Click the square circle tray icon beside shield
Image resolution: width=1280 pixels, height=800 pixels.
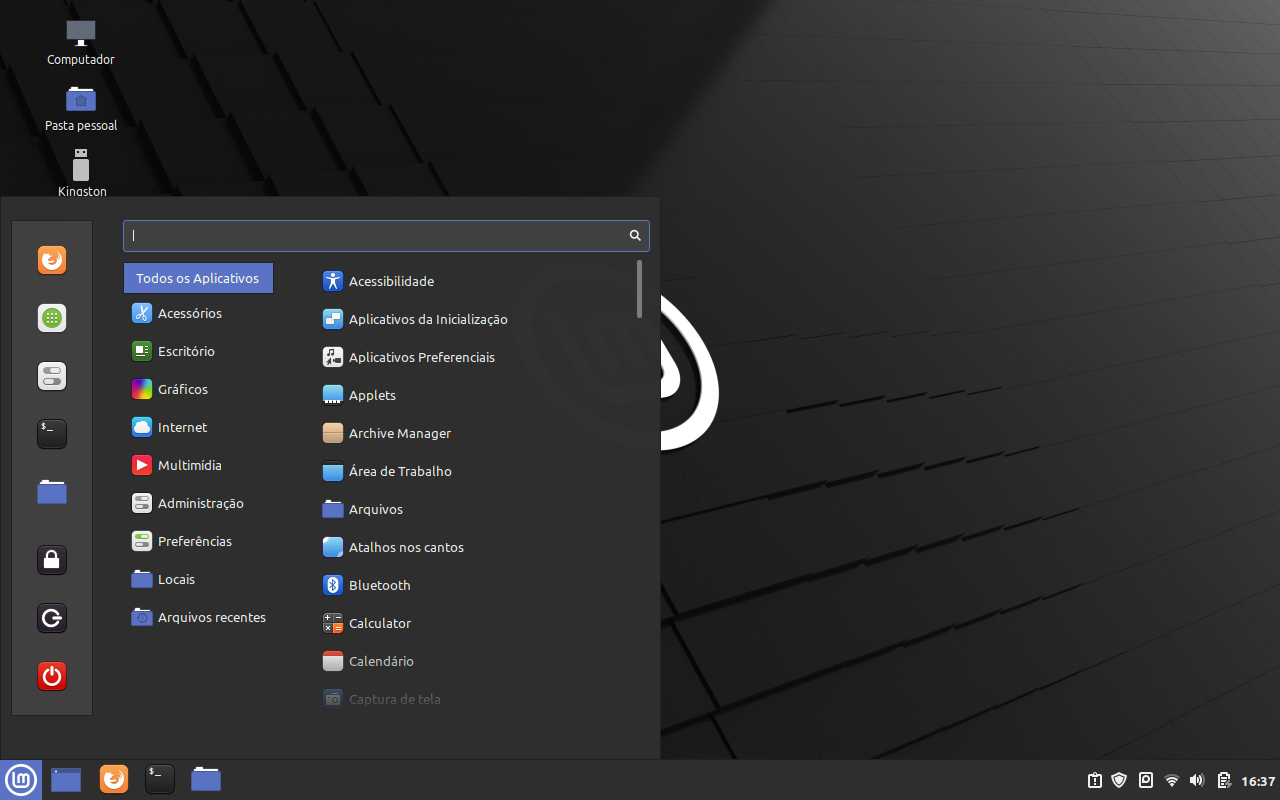(x=1146, y=780)
